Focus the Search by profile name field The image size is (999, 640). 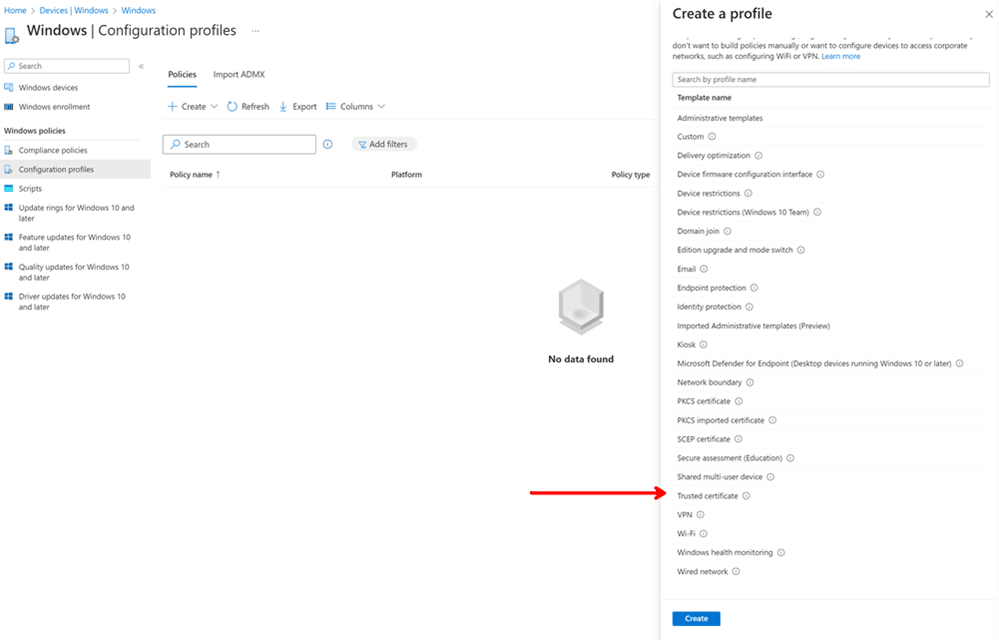[x=831, y=80]
